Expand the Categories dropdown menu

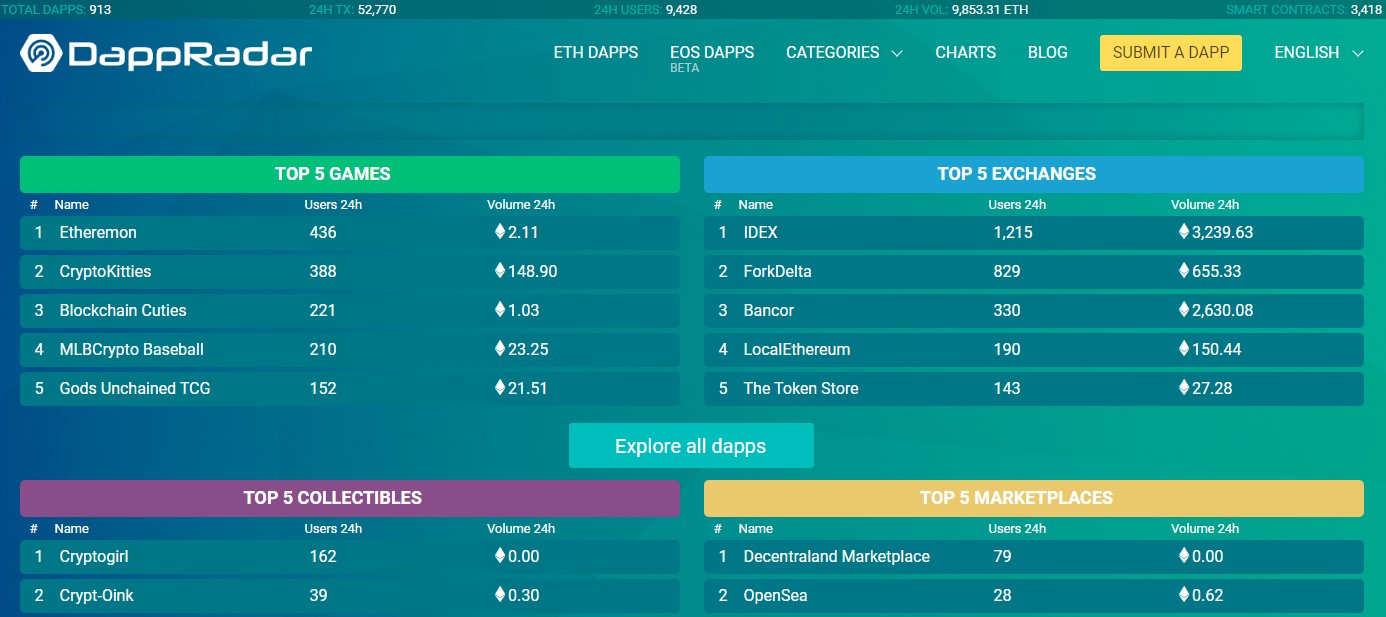click(844, 53)
